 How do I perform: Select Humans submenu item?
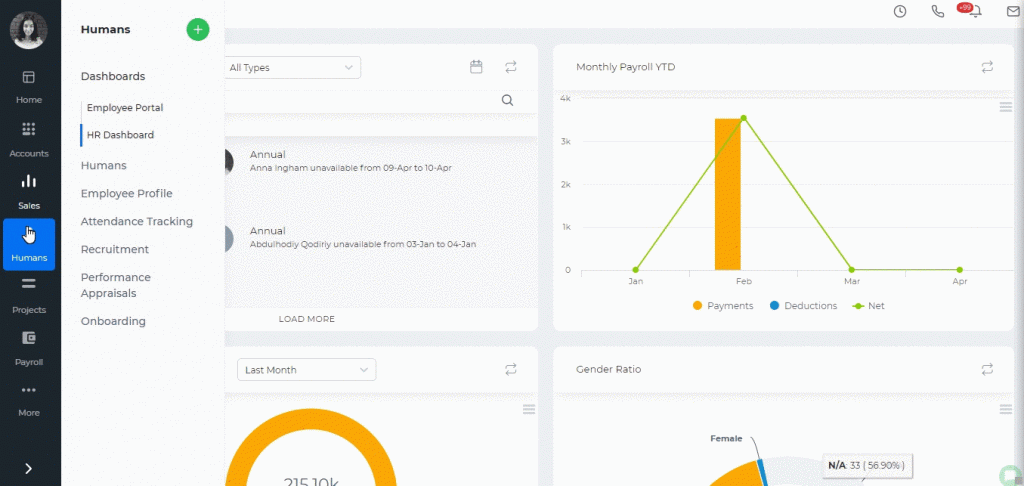pos(103,166)
